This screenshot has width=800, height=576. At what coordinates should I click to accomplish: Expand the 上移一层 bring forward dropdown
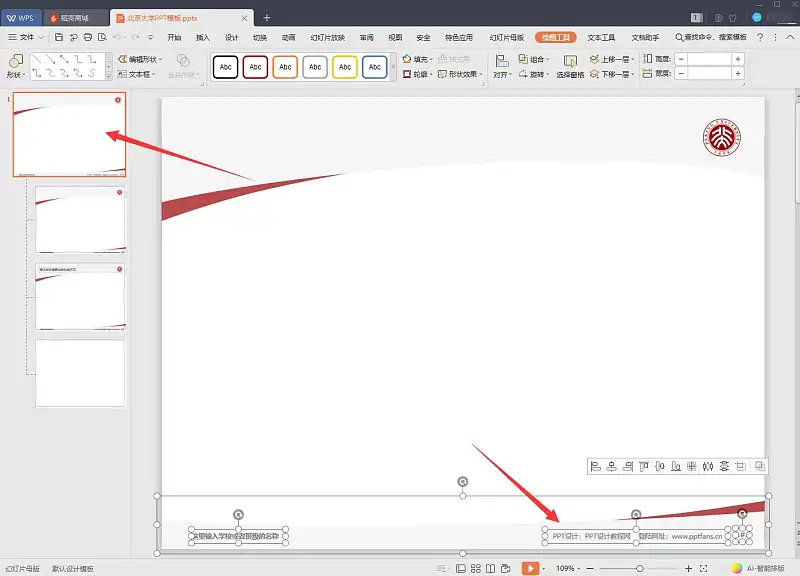pos(635,59)
